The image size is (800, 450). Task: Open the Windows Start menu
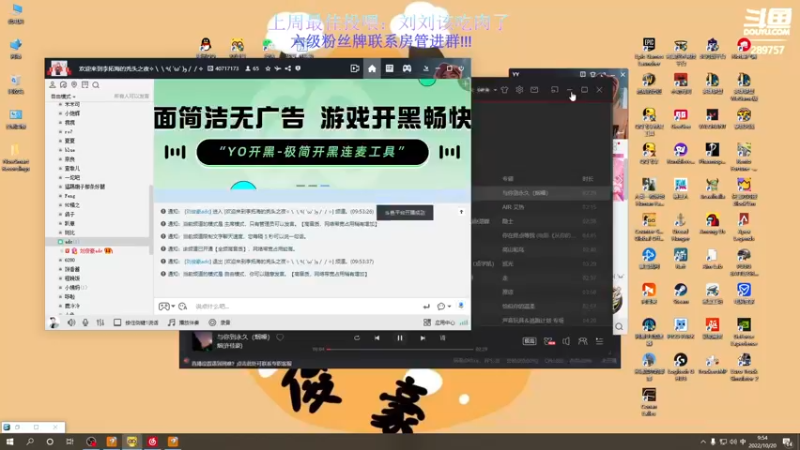[x=10, y=441]
